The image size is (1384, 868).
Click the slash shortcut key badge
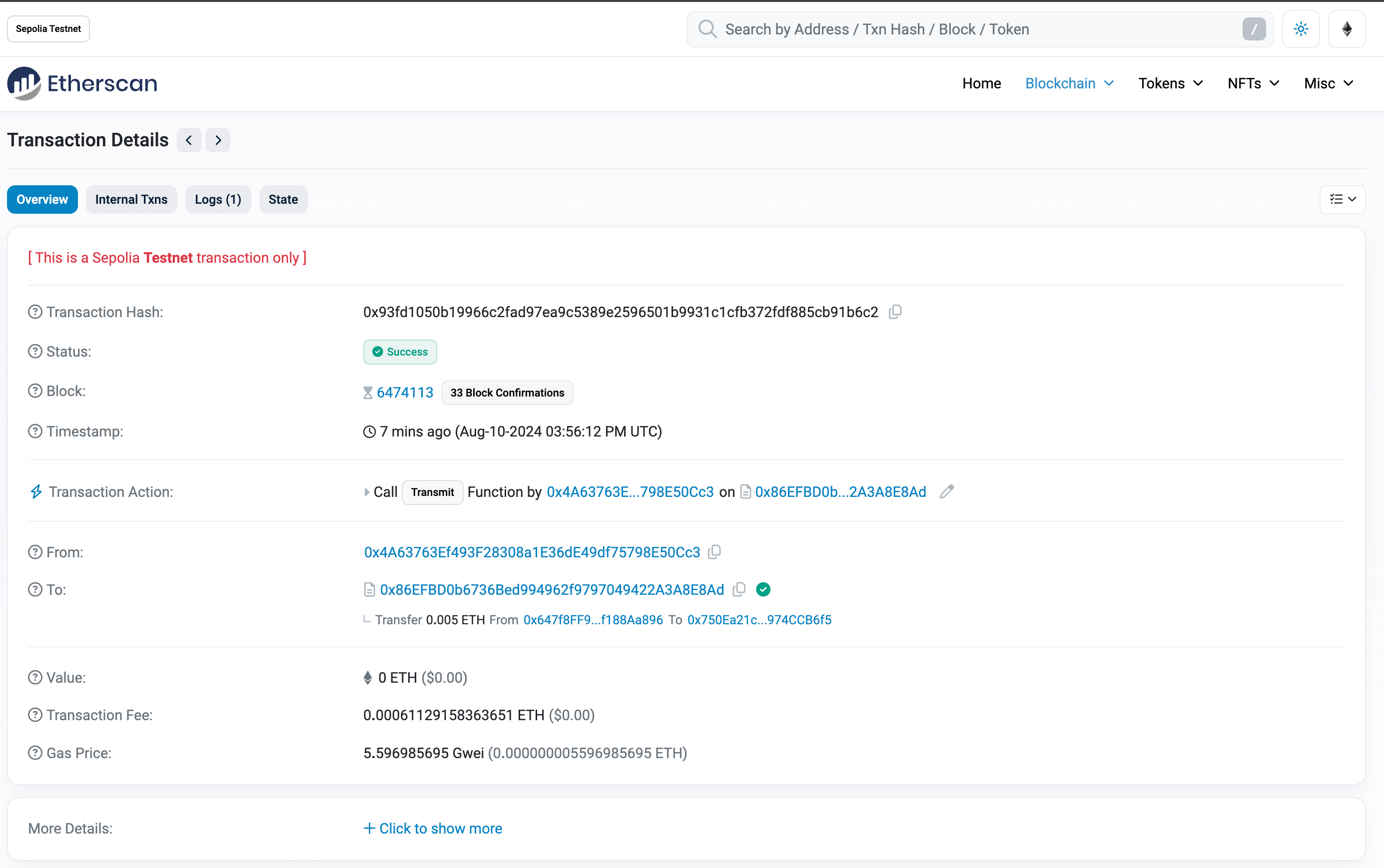(x=1254, y=28)
